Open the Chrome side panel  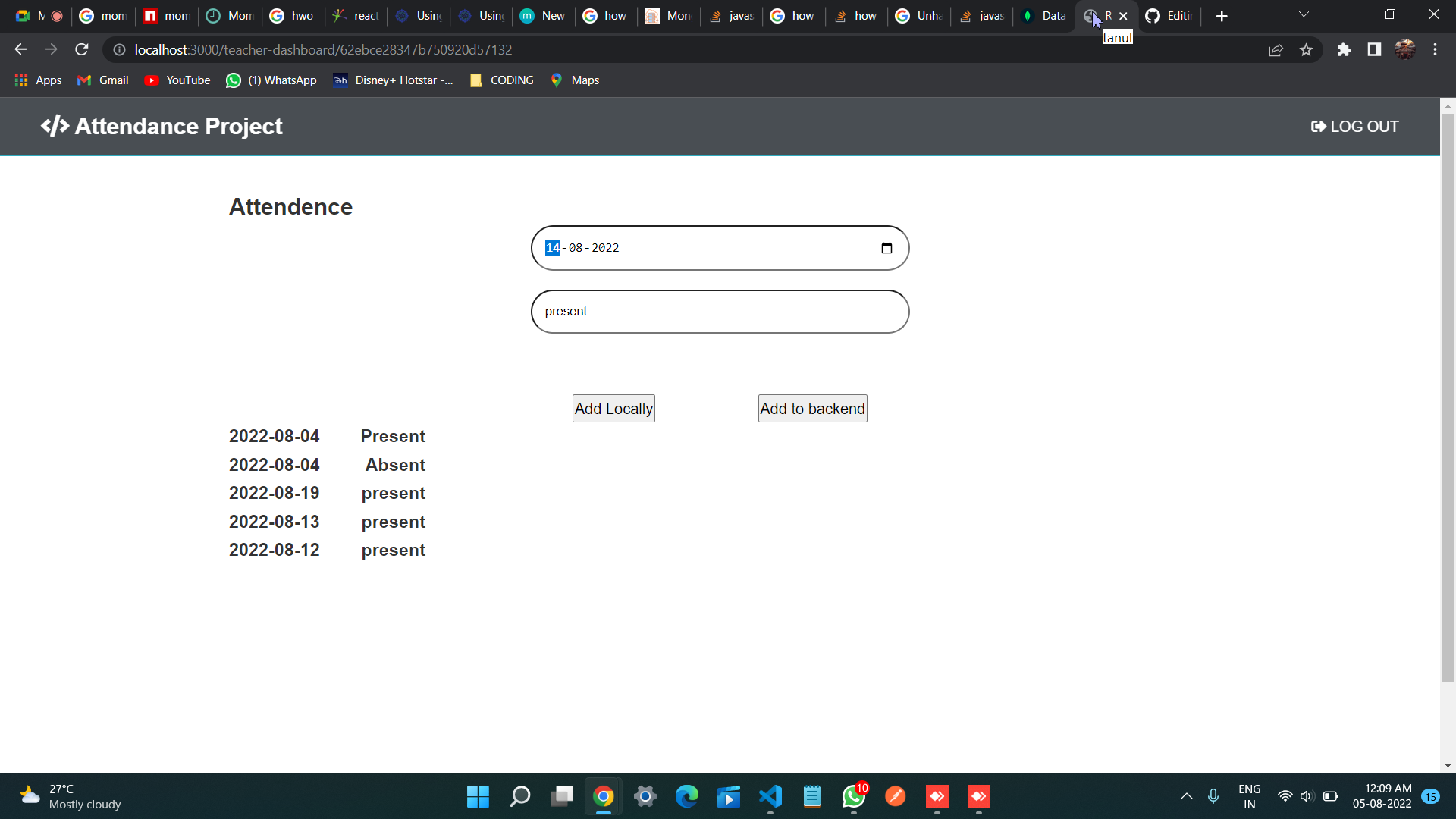coord(1374,49)
